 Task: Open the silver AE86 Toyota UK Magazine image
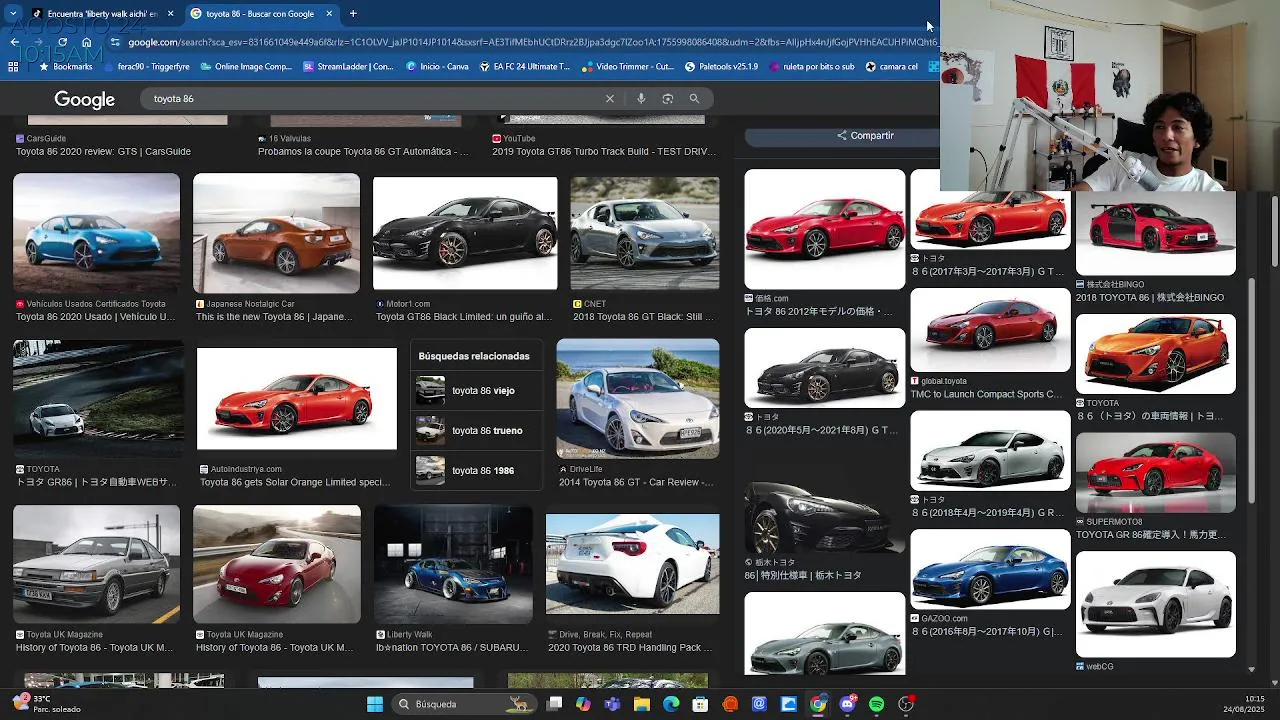point(97,565)
